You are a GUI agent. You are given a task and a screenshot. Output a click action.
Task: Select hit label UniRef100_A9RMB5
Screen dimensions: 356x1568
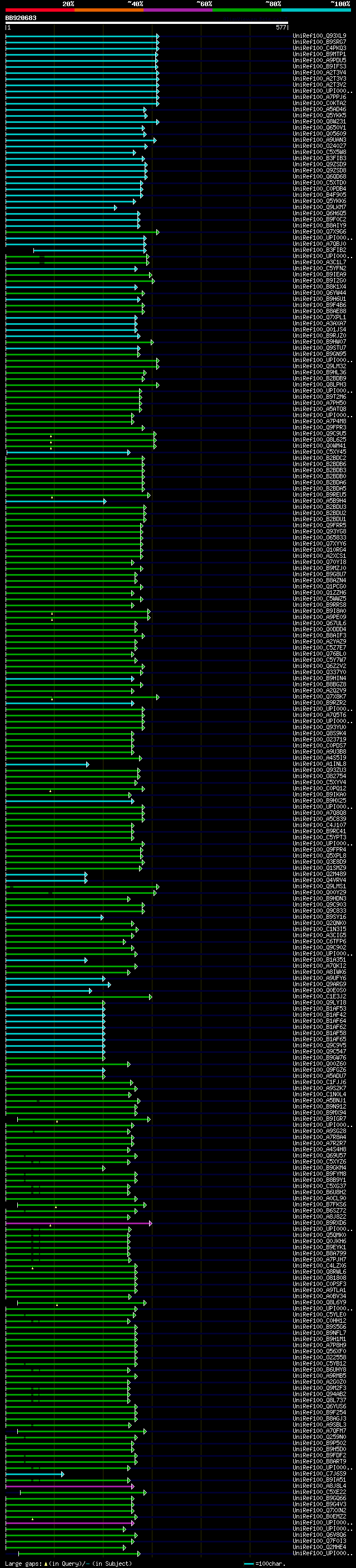tap(319, 1376)
